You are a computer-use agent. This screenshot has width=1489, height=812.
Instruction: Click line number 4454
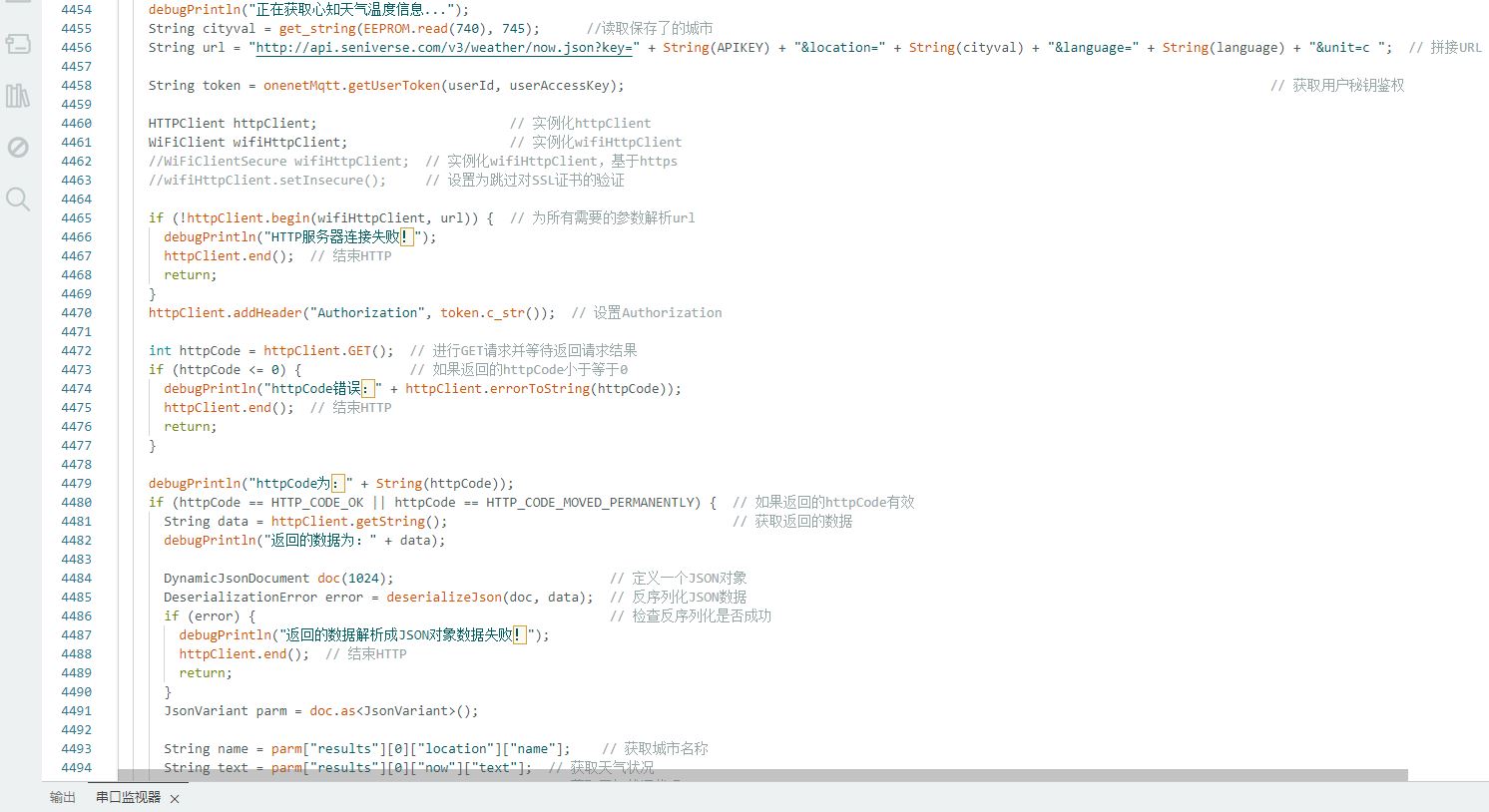pyautogui.click(x=76, y=9)
